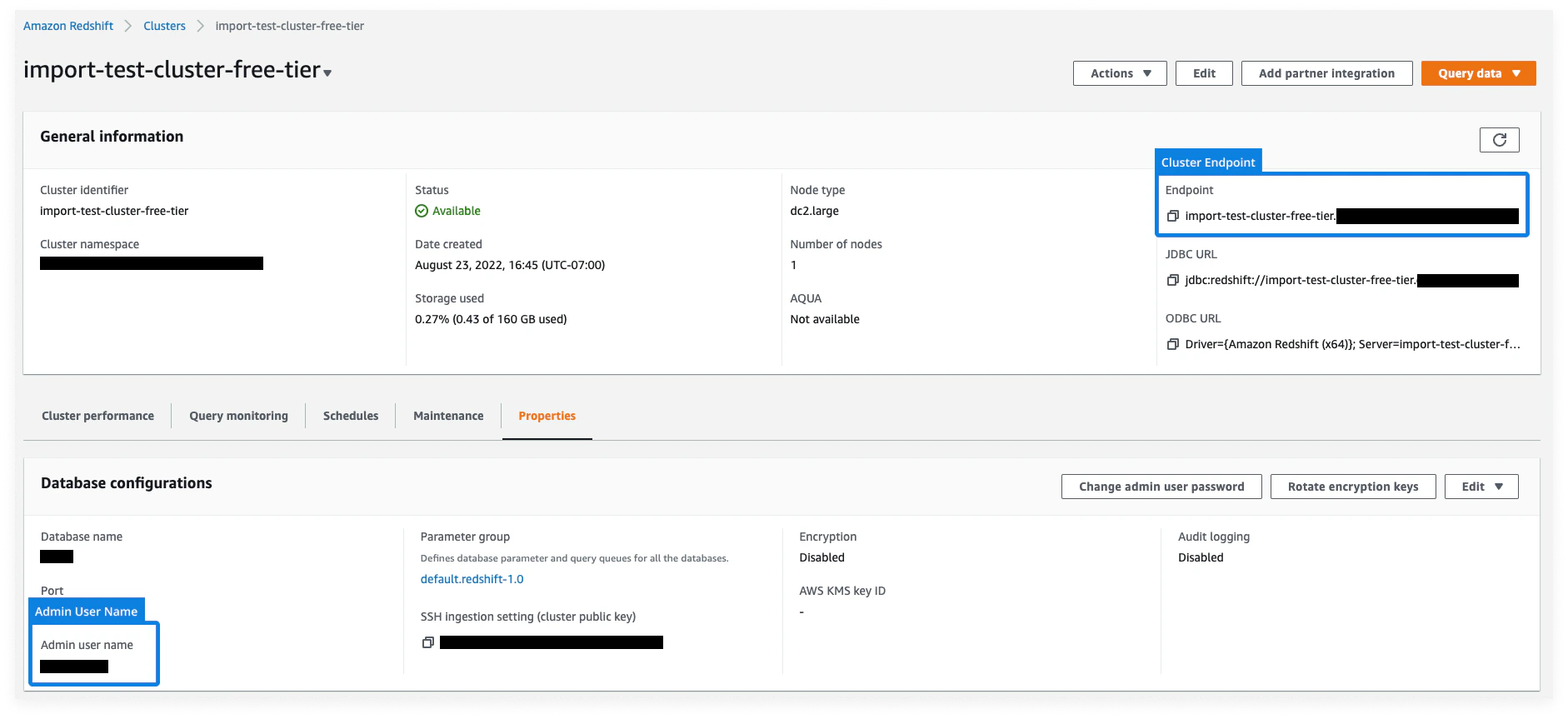Copy the JDBC URL
Viewport: 1568px width, 719px height.
[1172, 280]
